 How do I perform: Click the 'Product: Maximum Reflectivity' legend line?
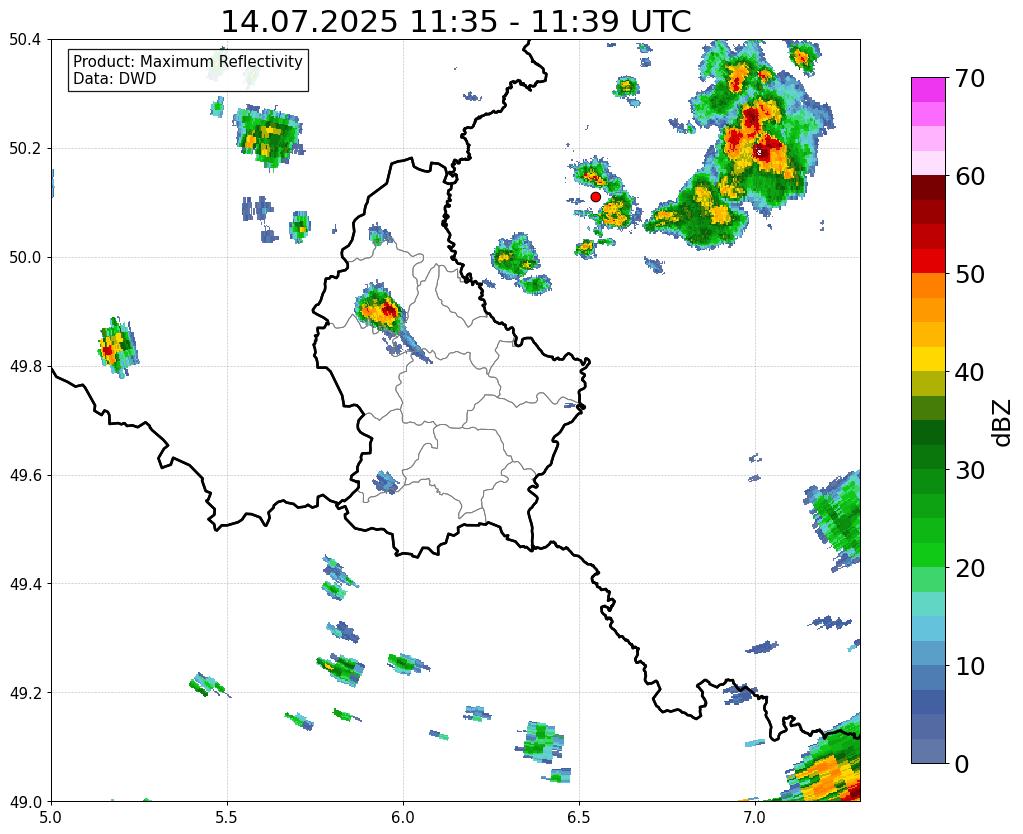click(188, 61)
